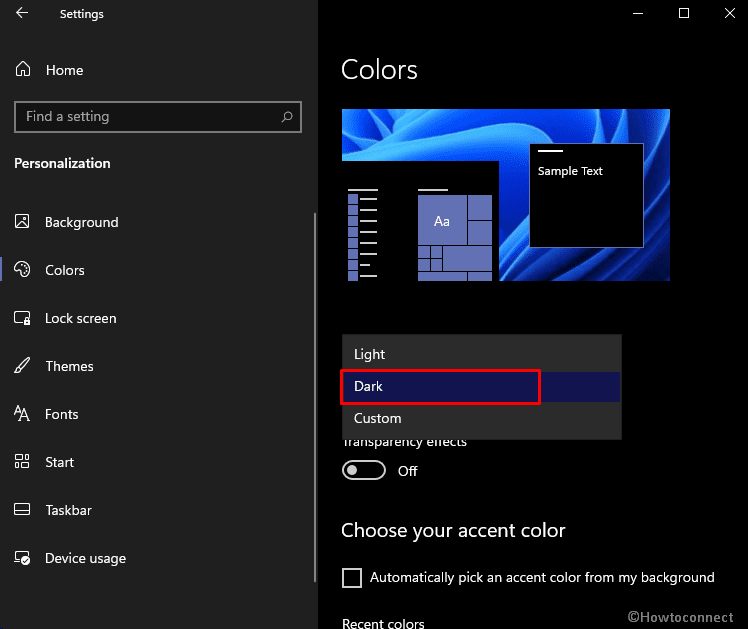Screen dimensions: 748x629
Task: Click the Start tiles icon in sidebar
Action: [23, 462]
